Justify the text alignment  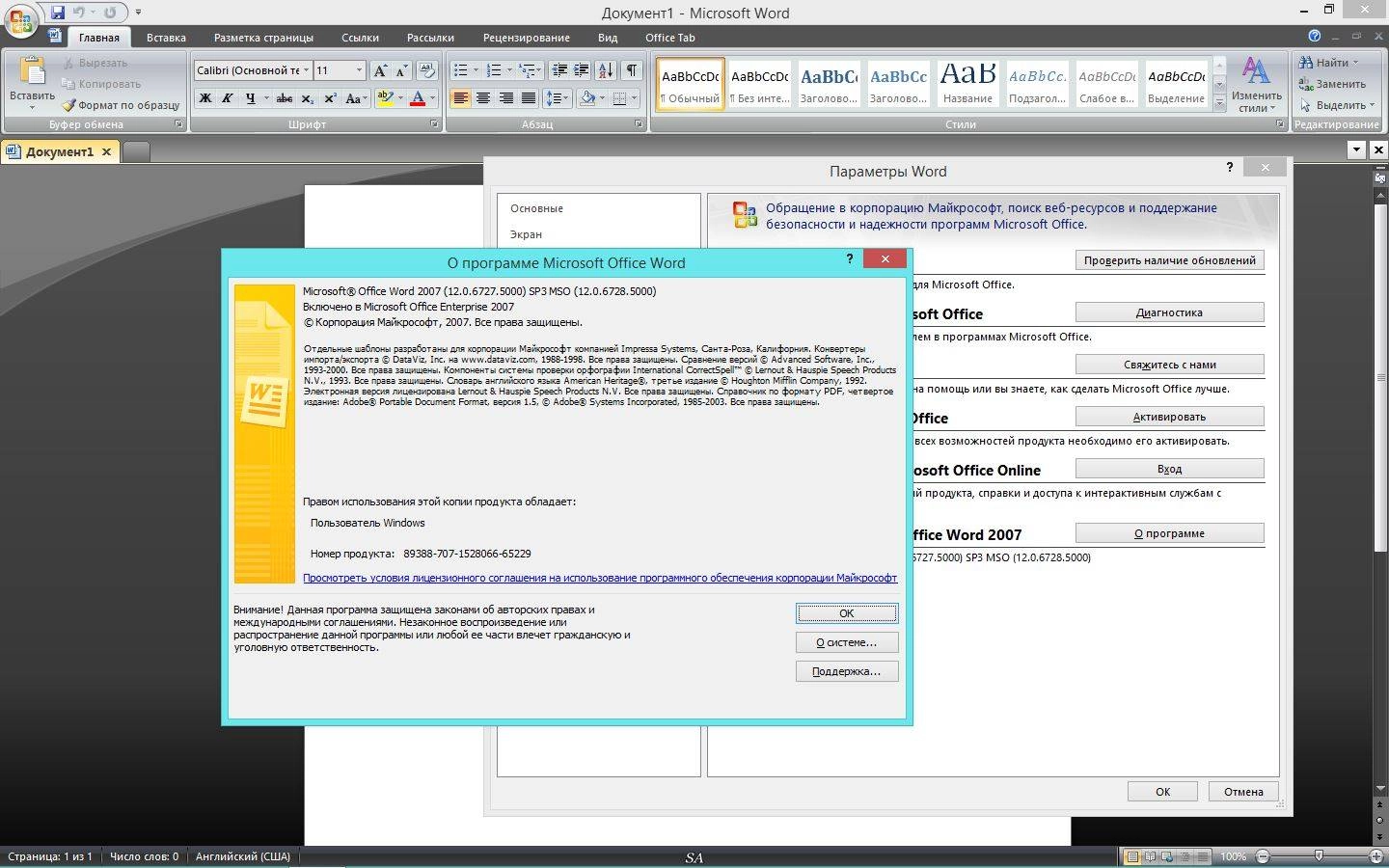(529, 98)
